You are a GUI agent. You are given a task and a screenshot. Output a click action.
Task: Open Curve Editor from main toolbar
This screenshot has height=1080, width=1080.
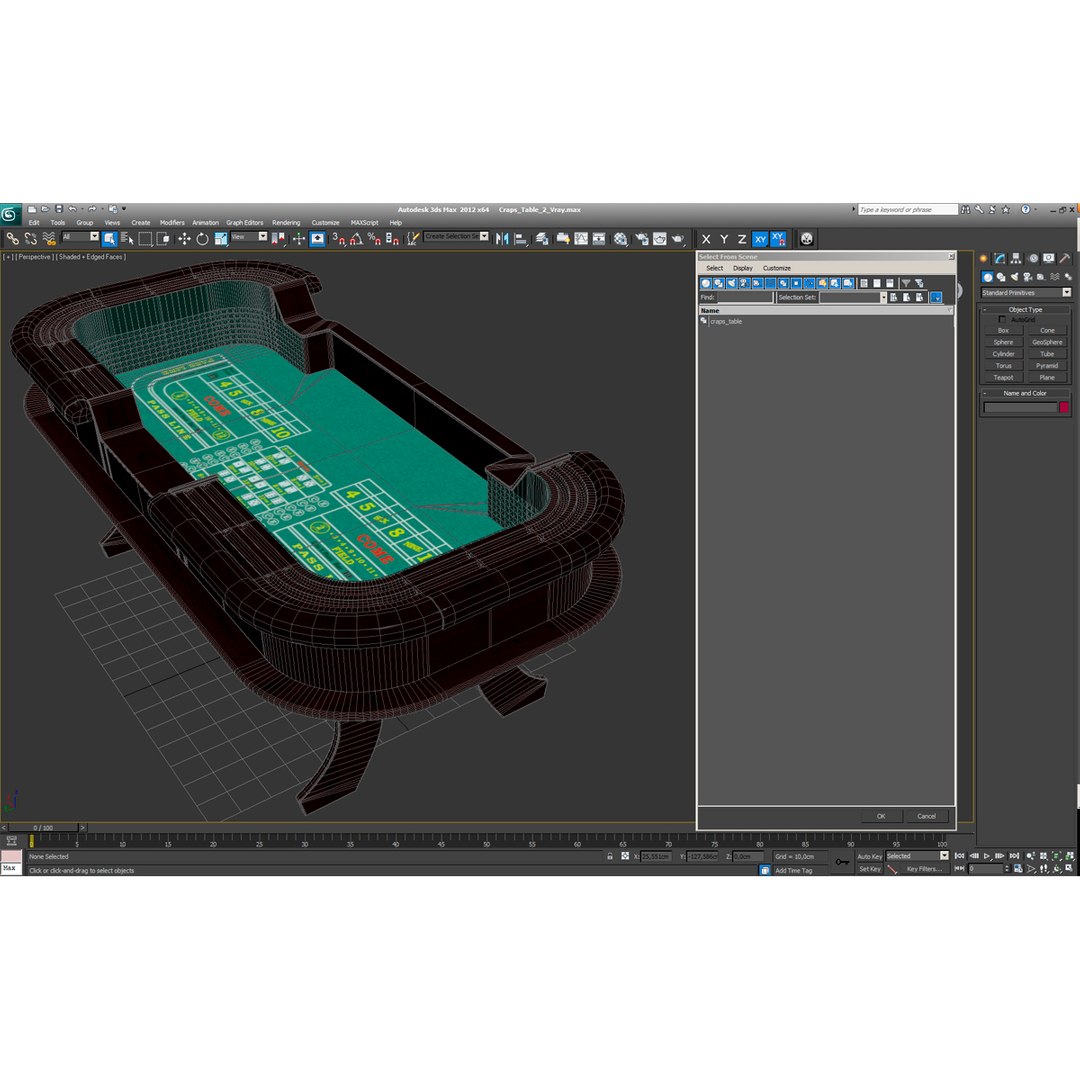pyautogui.click(x=581, y=239)
